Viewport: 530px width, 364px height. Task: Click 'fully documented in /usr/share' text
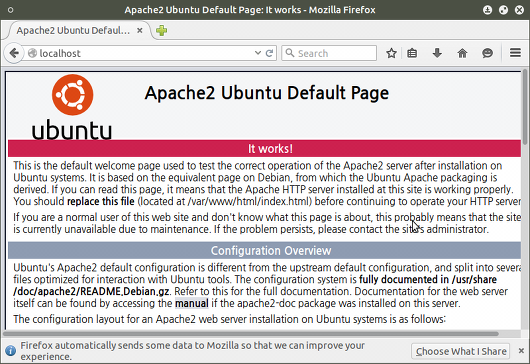(428, 280)
